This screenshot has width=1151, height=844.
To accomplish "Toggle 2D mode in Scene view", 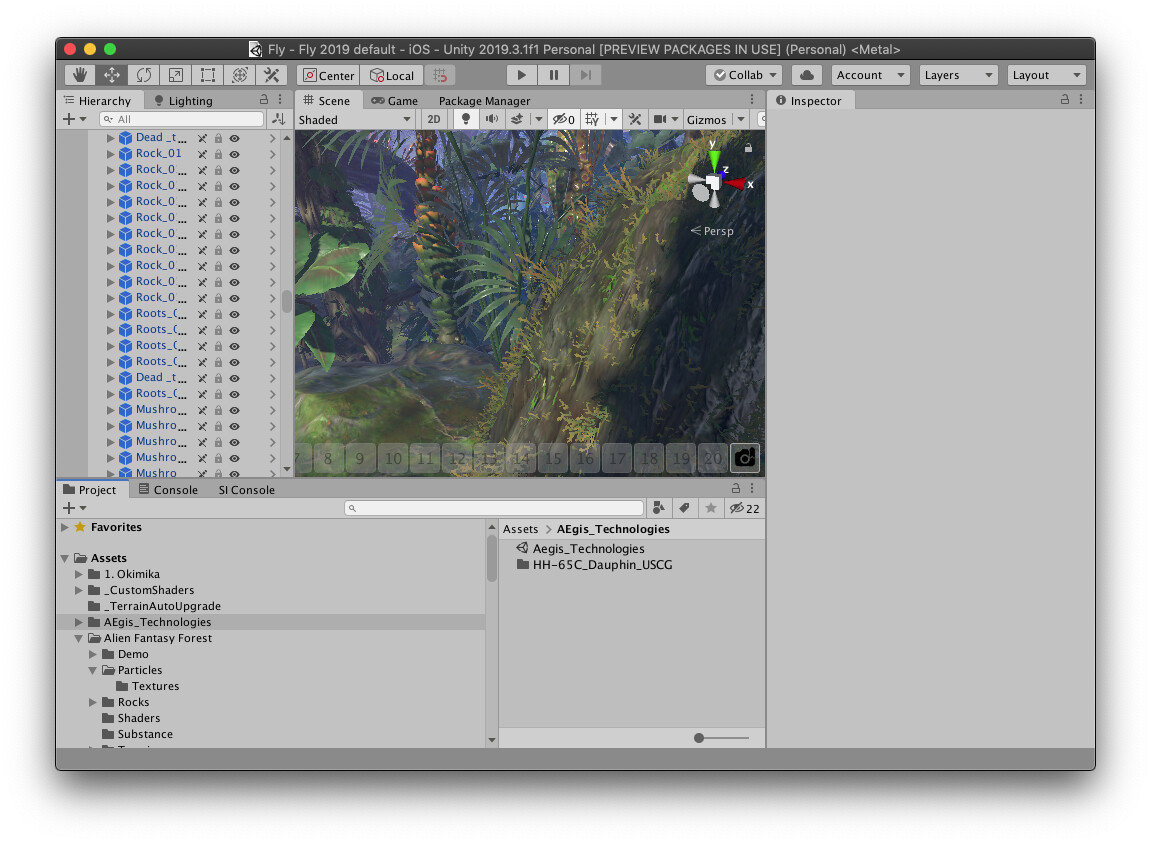I will (x=434, y=118).
